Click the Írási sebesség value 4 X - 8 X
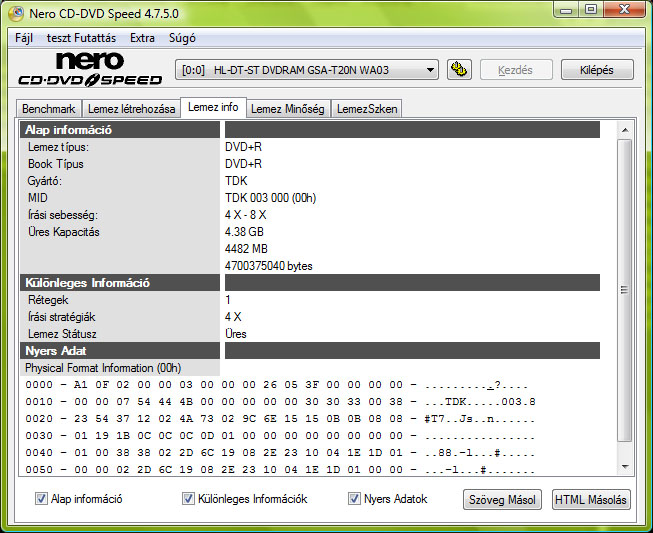Viewport: 653px width, 533px height. [245, 215]
